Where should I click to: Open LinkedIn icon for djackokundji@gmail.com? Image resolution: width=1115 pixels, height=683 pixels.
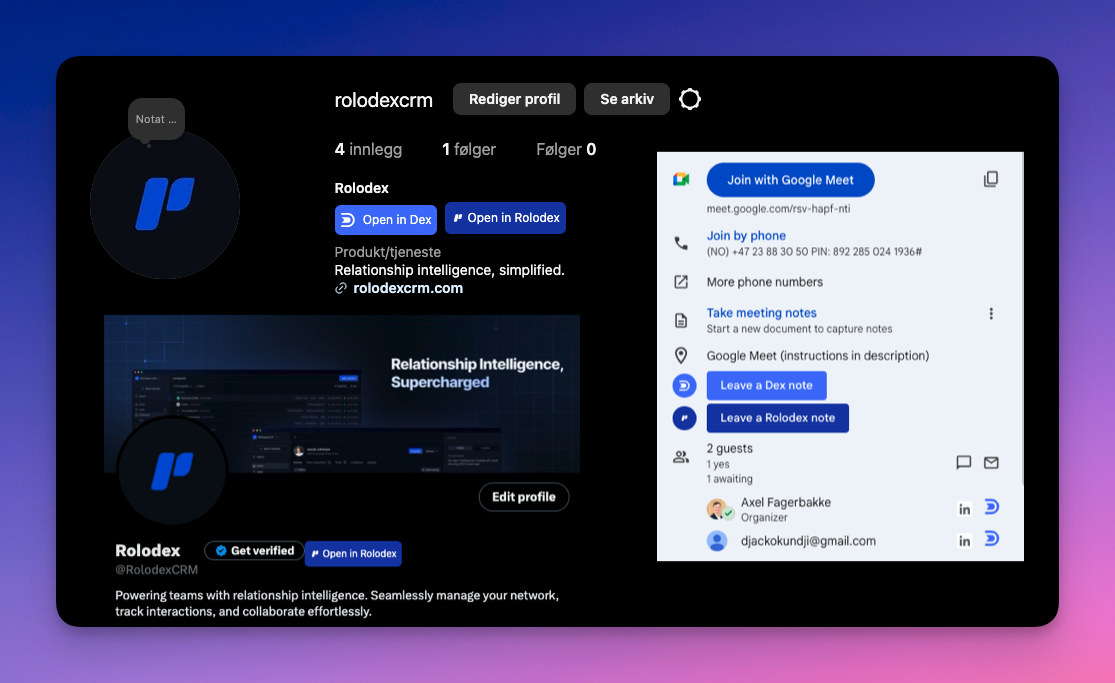point(964,541)
